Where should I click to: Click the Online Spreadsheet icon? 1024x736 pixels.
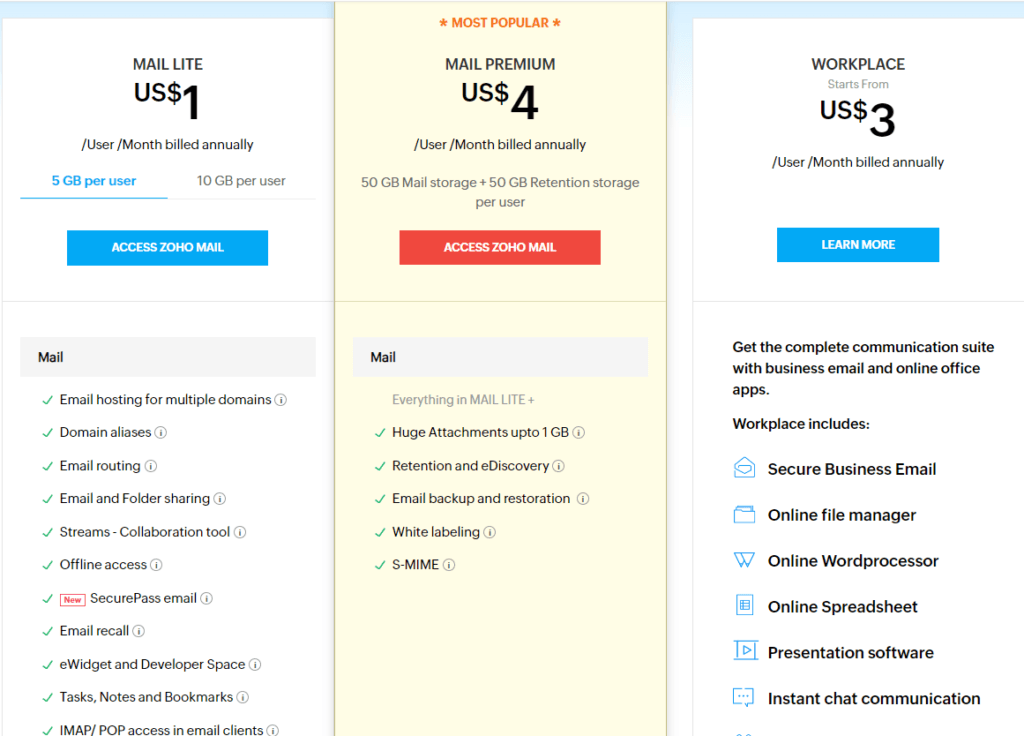(x=744, y=605)
